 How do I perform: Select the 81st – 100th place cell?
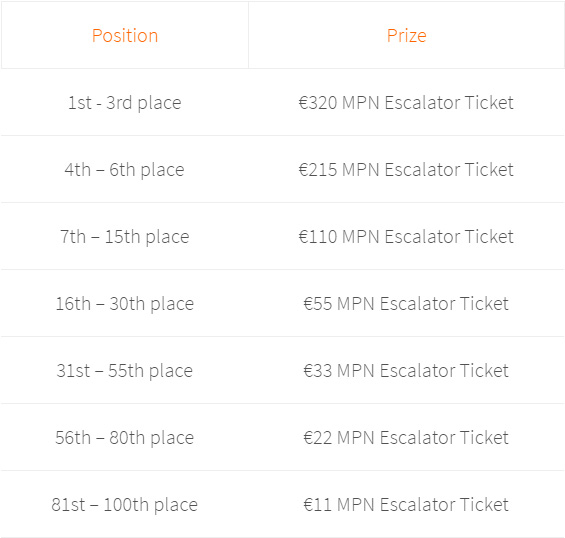tap(125, 504)
